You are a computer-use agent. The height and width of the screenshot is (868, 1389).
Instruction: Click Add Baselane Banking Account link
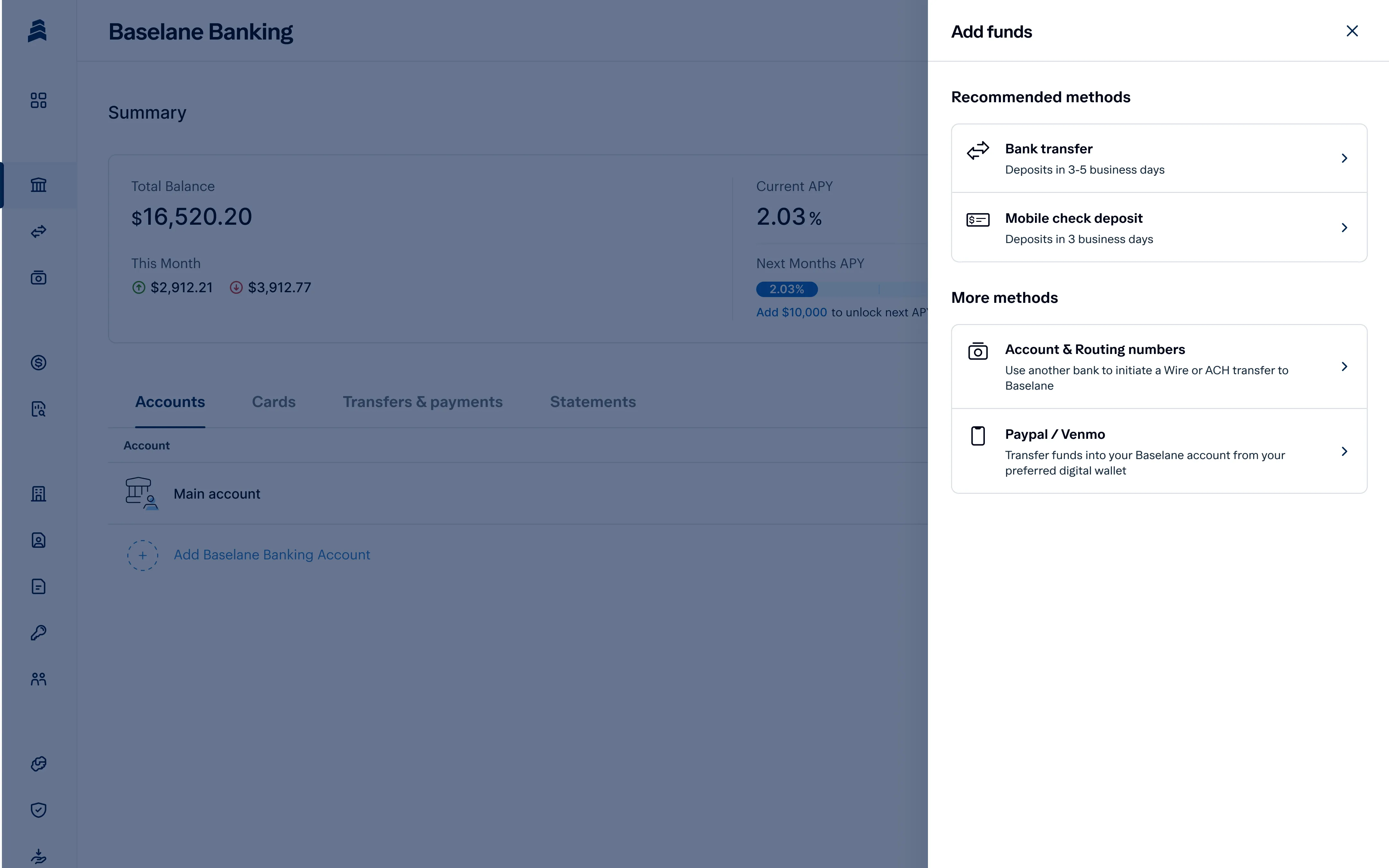point(272,555)
